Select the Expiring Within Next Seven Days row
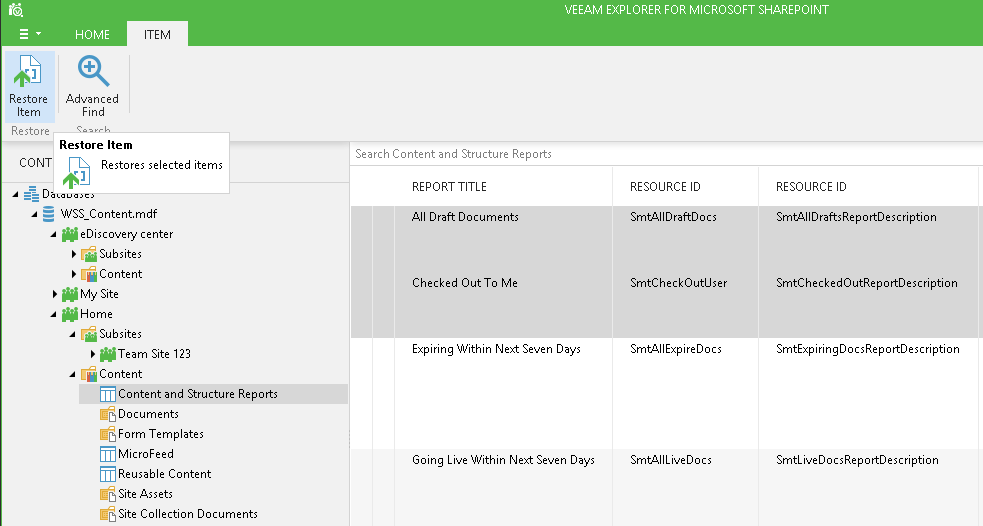983x526 pixels. click(496, 349)
